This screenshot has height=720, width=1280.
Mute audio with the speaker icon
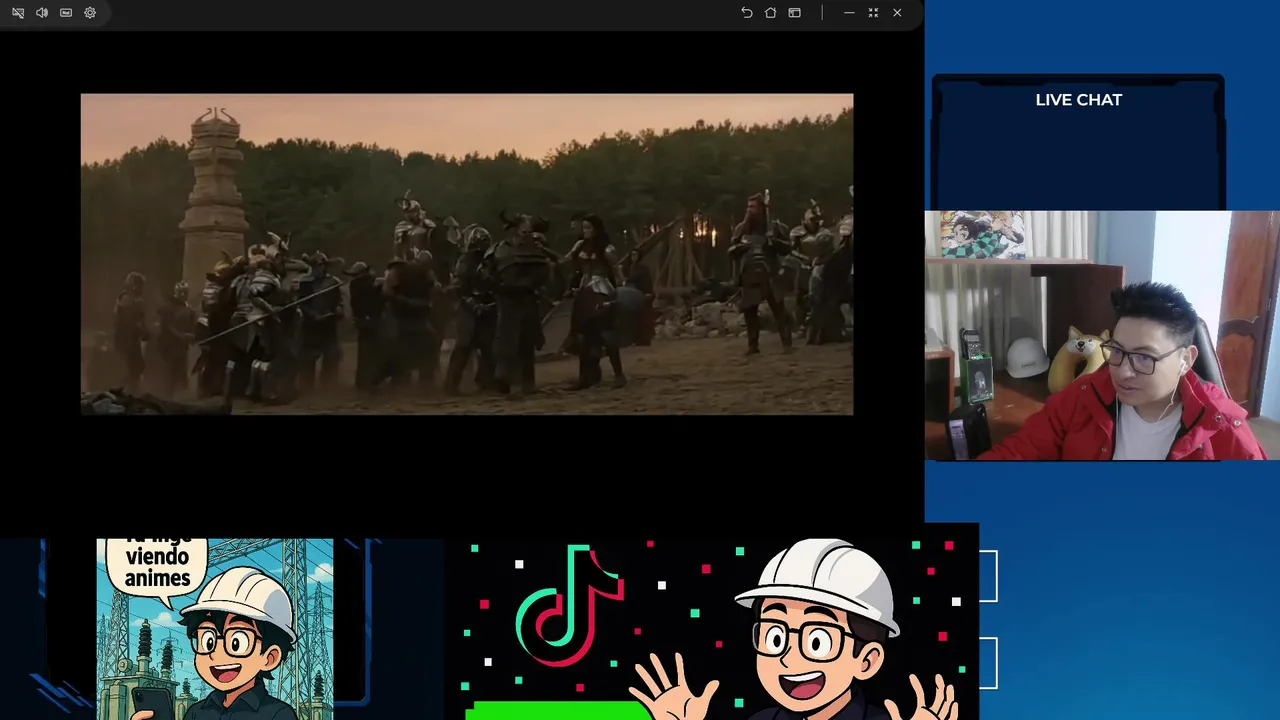pyautogui.click(x=42, y=13)
